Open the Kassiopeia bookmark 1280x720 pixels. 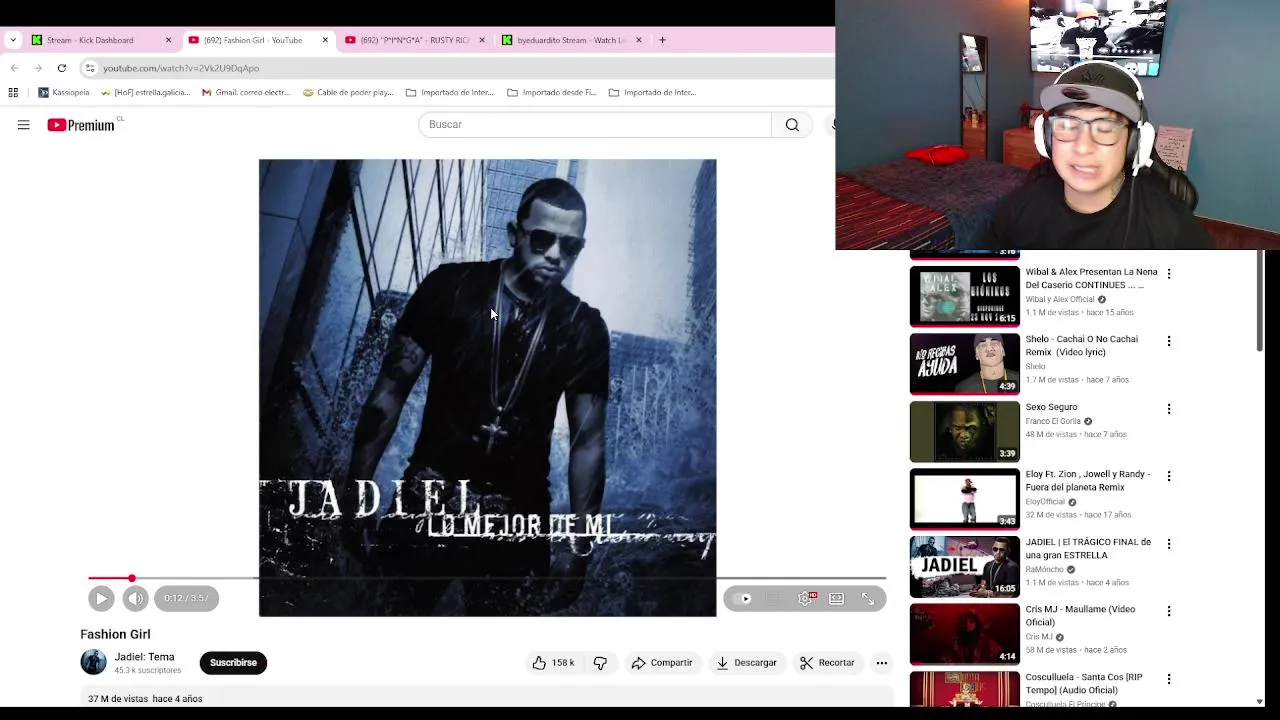click(x=64, y=92)
